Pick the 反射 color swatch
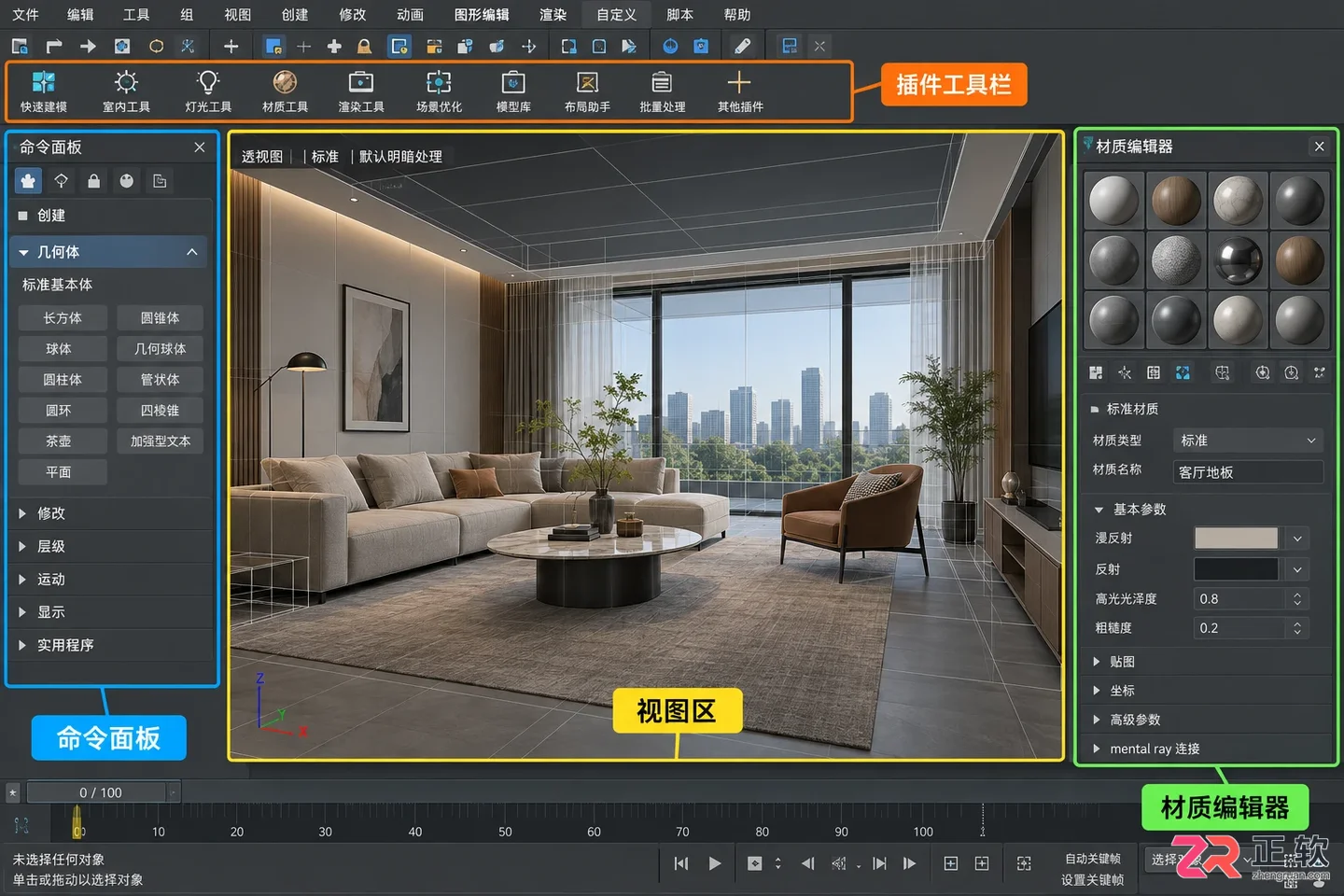This screenshot has height=896, width=1344. click(1236, 569)
